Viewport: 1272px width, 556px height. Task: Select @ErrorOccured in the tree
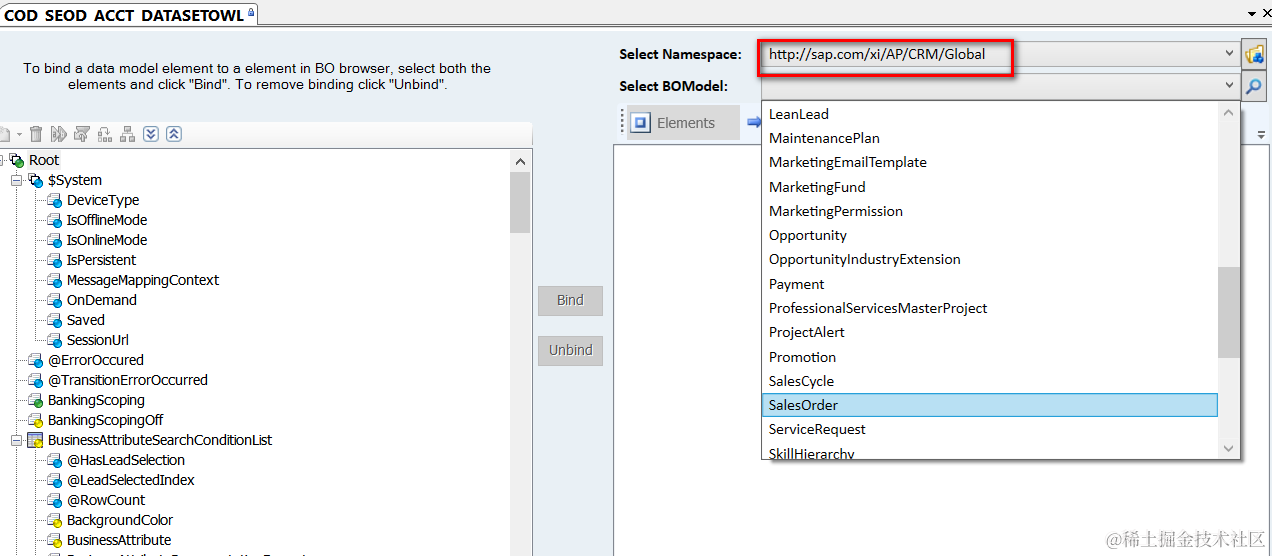click(x=96, y=360)
